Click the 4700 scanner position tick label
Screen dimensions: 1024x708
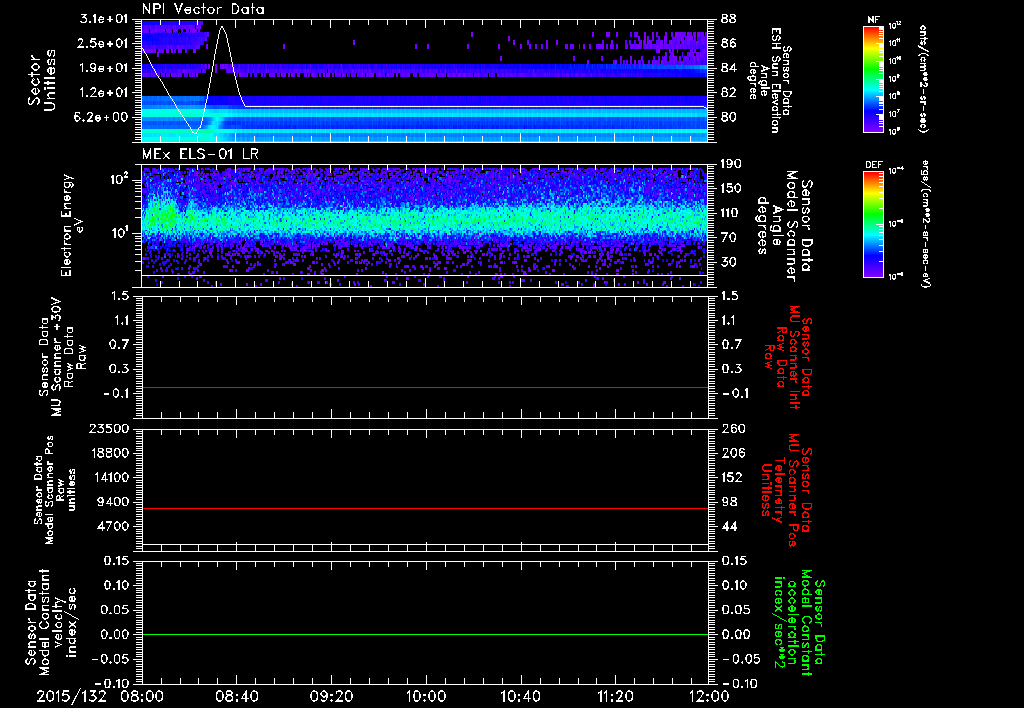click(114, 526)
